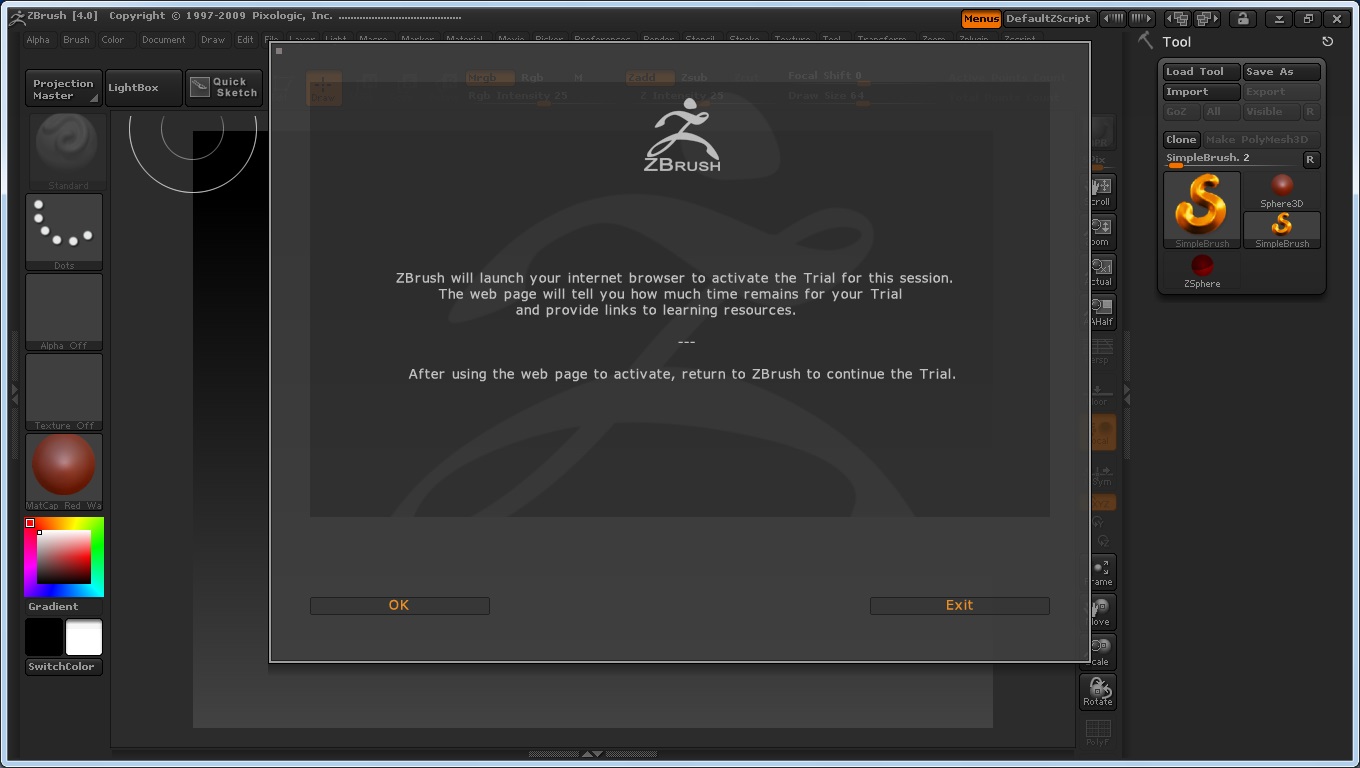Open the Texture Off picker
Image resolution: width=1360 pixels, height=768 pixels.
point(64,392)
